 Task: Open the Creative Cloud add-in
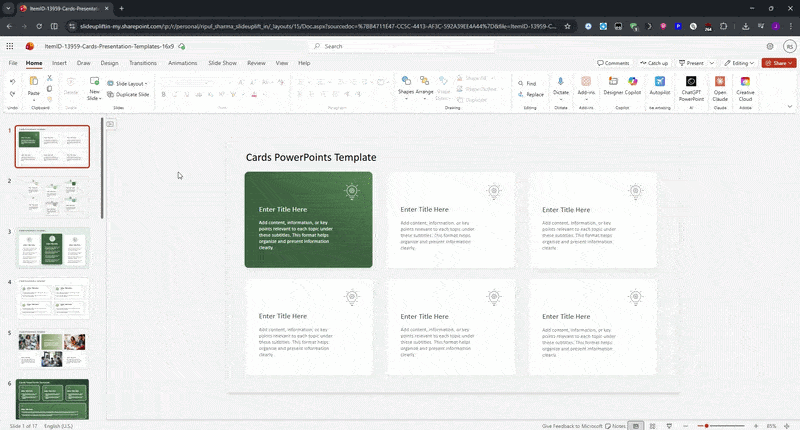745,82
